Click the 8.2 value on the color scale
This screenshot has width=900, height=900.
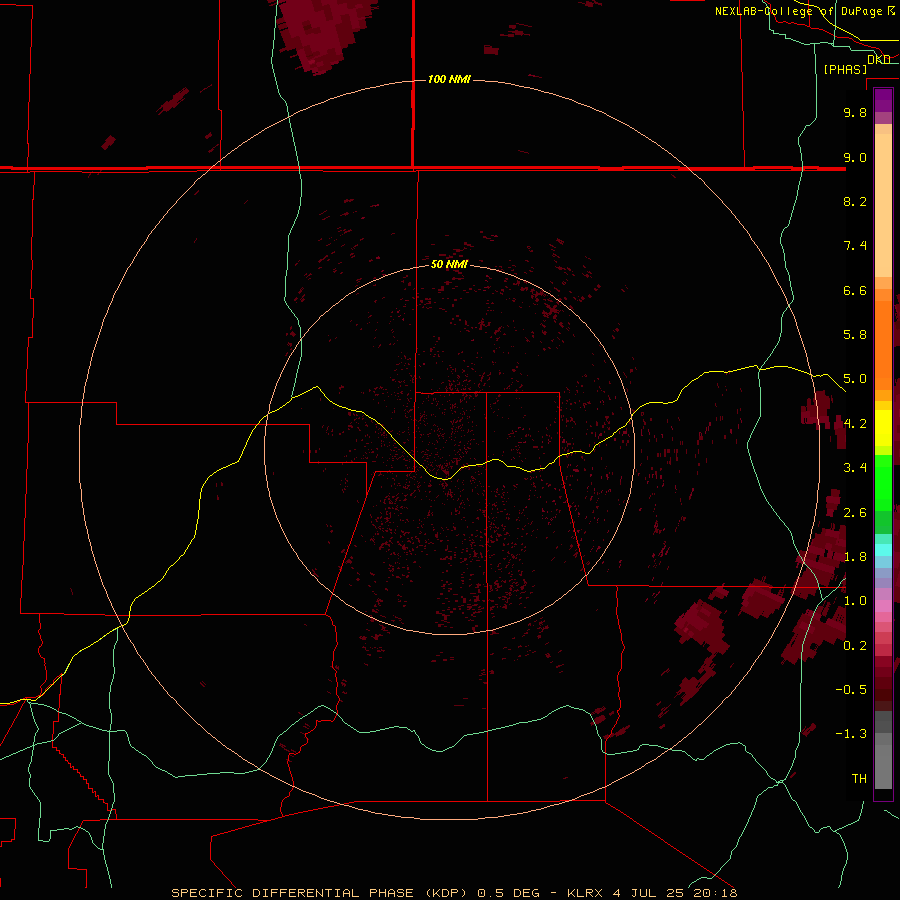[x=855, y=201]
